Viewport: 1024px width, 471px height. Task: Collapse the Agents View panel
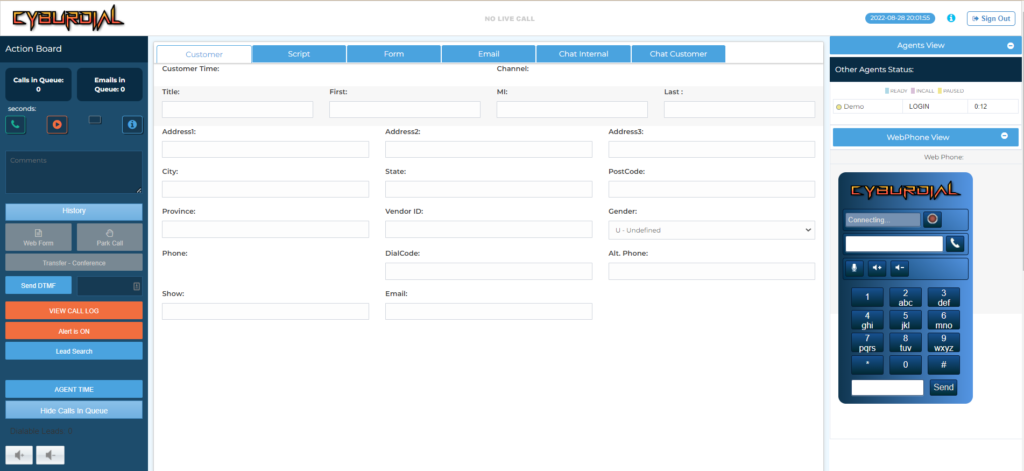click(x=1011, y=46)
